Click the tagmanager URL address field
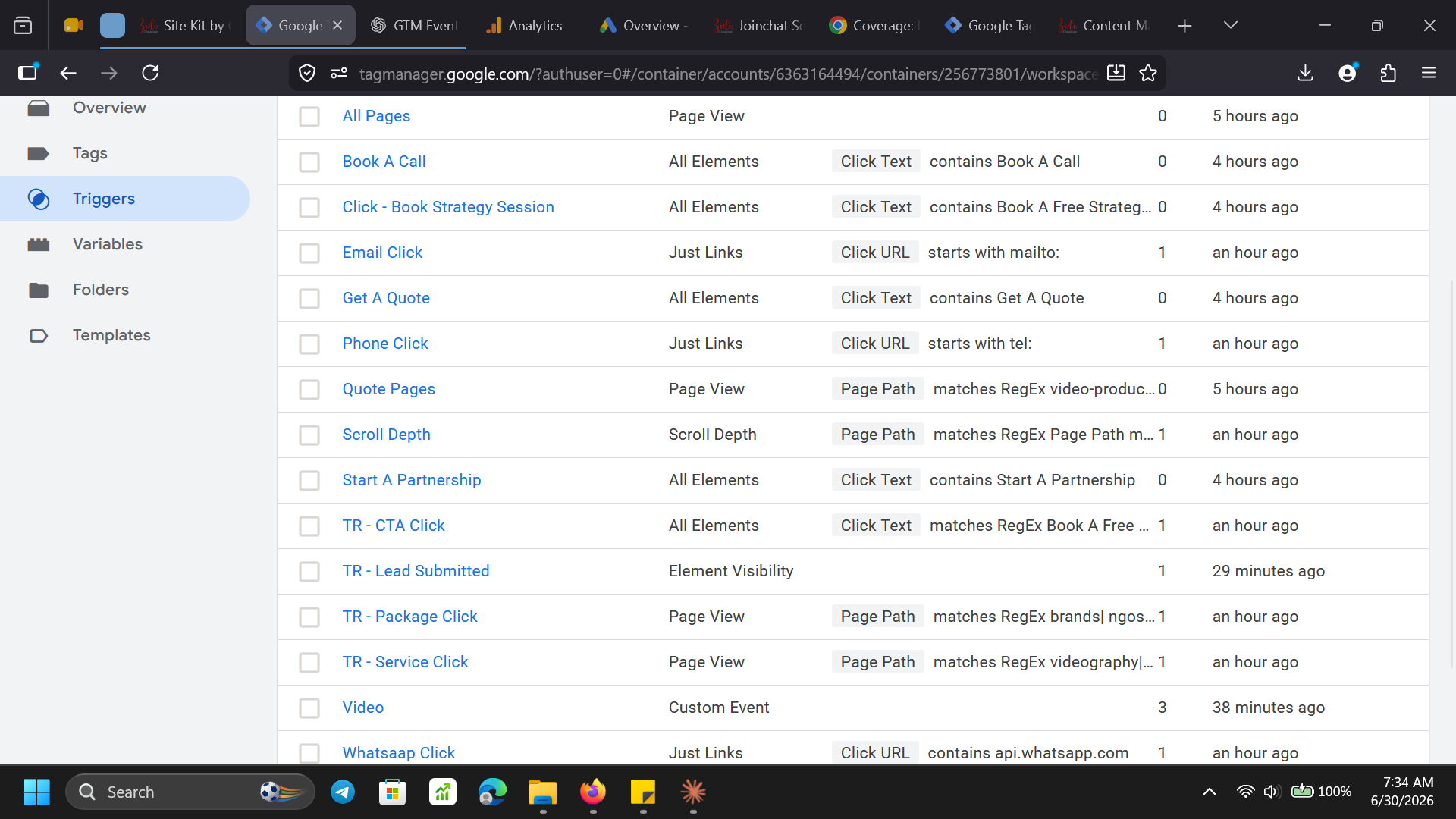This screenshot has width=1456, height=819. (728, 74)
